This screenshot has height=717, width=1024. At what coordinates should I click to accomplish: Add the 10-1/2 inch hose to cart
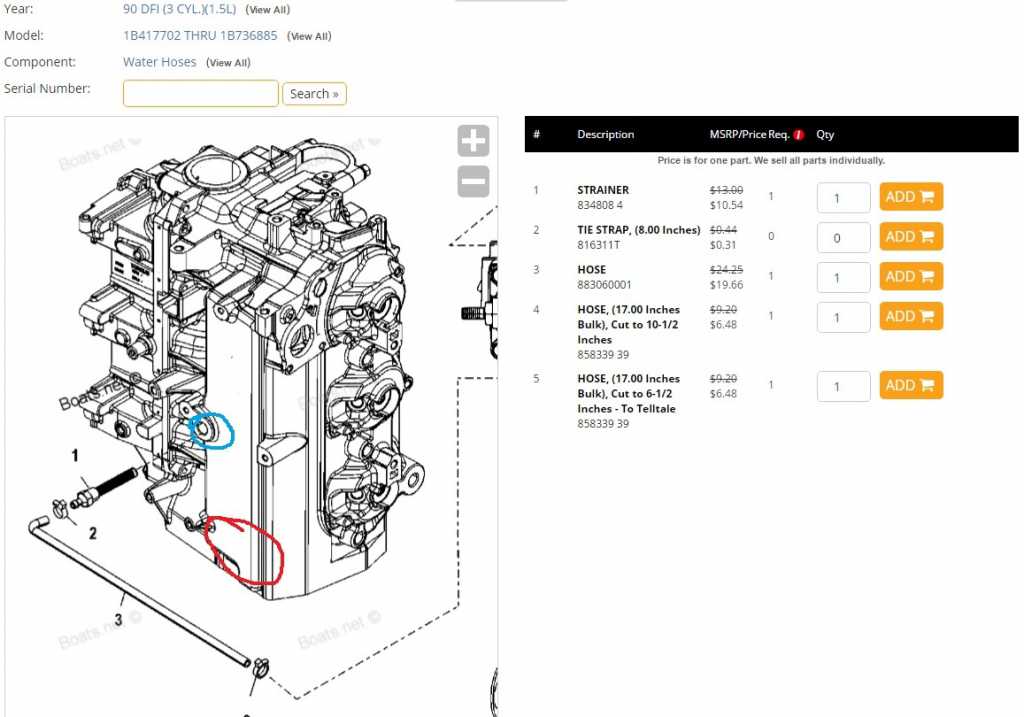[911, 316]
